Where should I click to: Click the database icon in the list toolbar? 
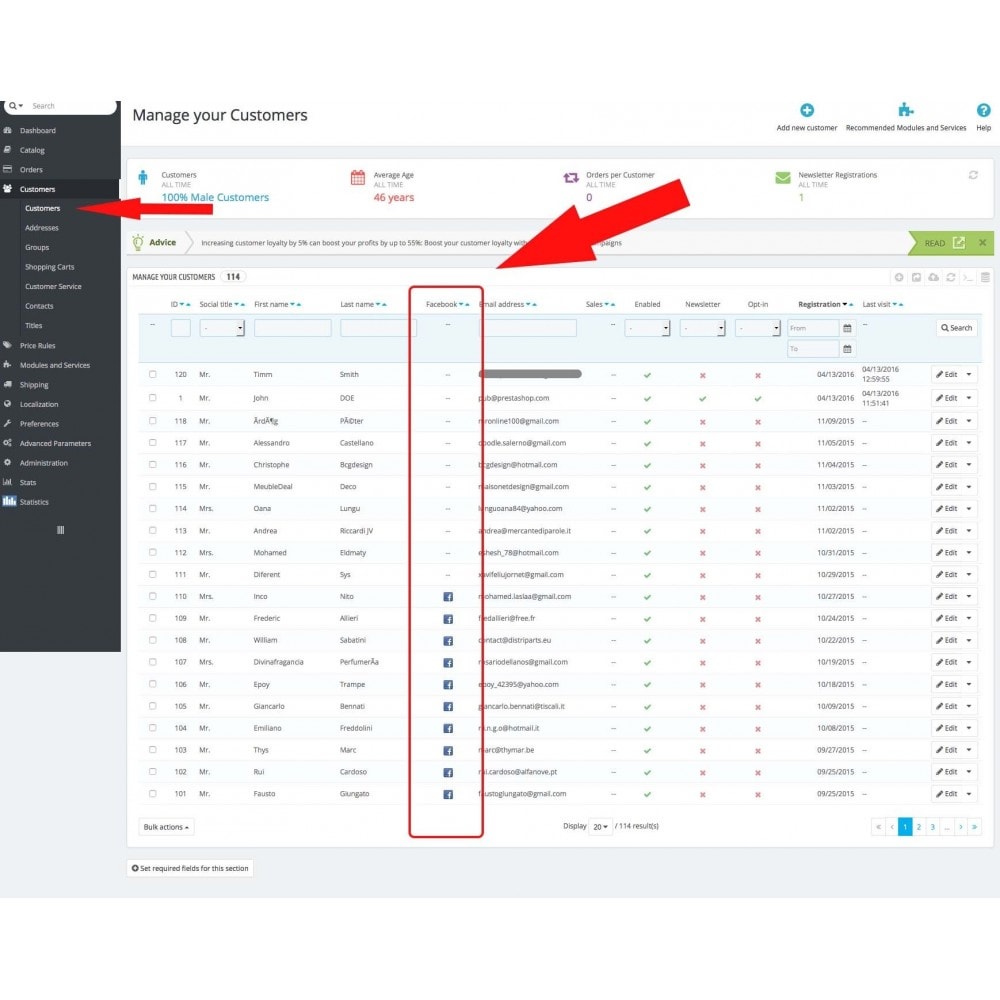tap(985, 277)
